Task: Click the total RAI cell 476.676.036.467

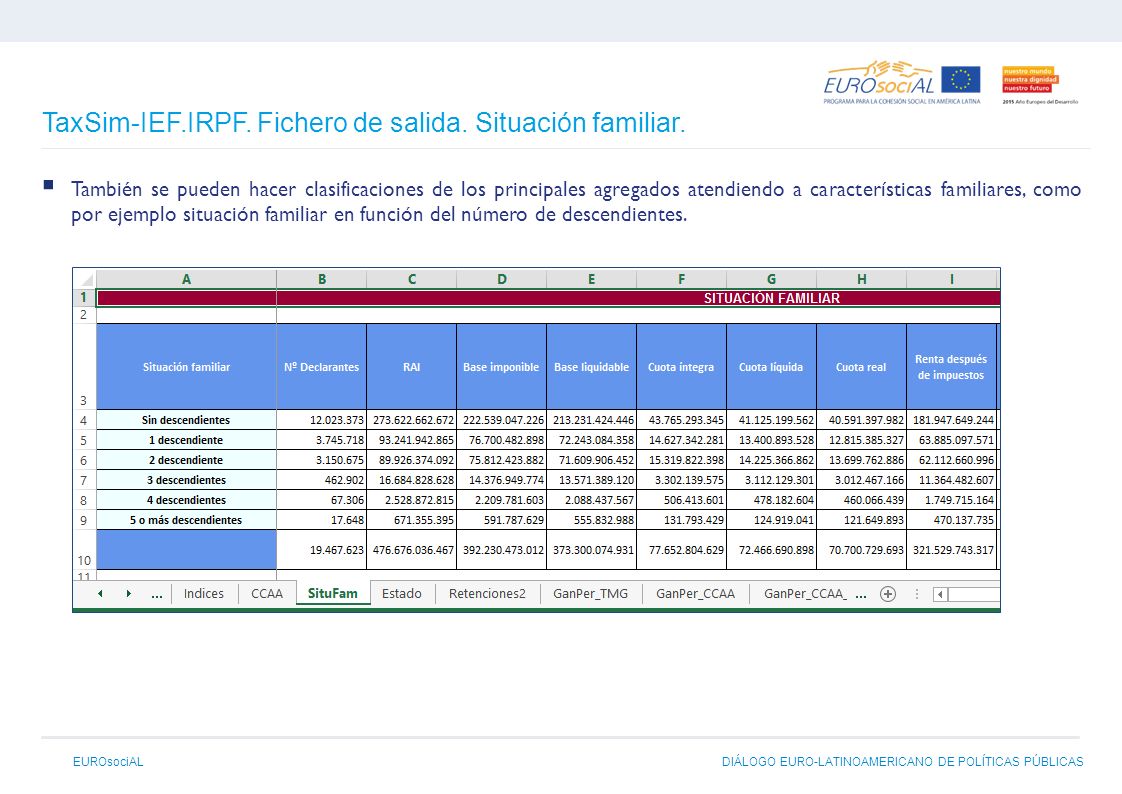Action: tap(411, 549)
